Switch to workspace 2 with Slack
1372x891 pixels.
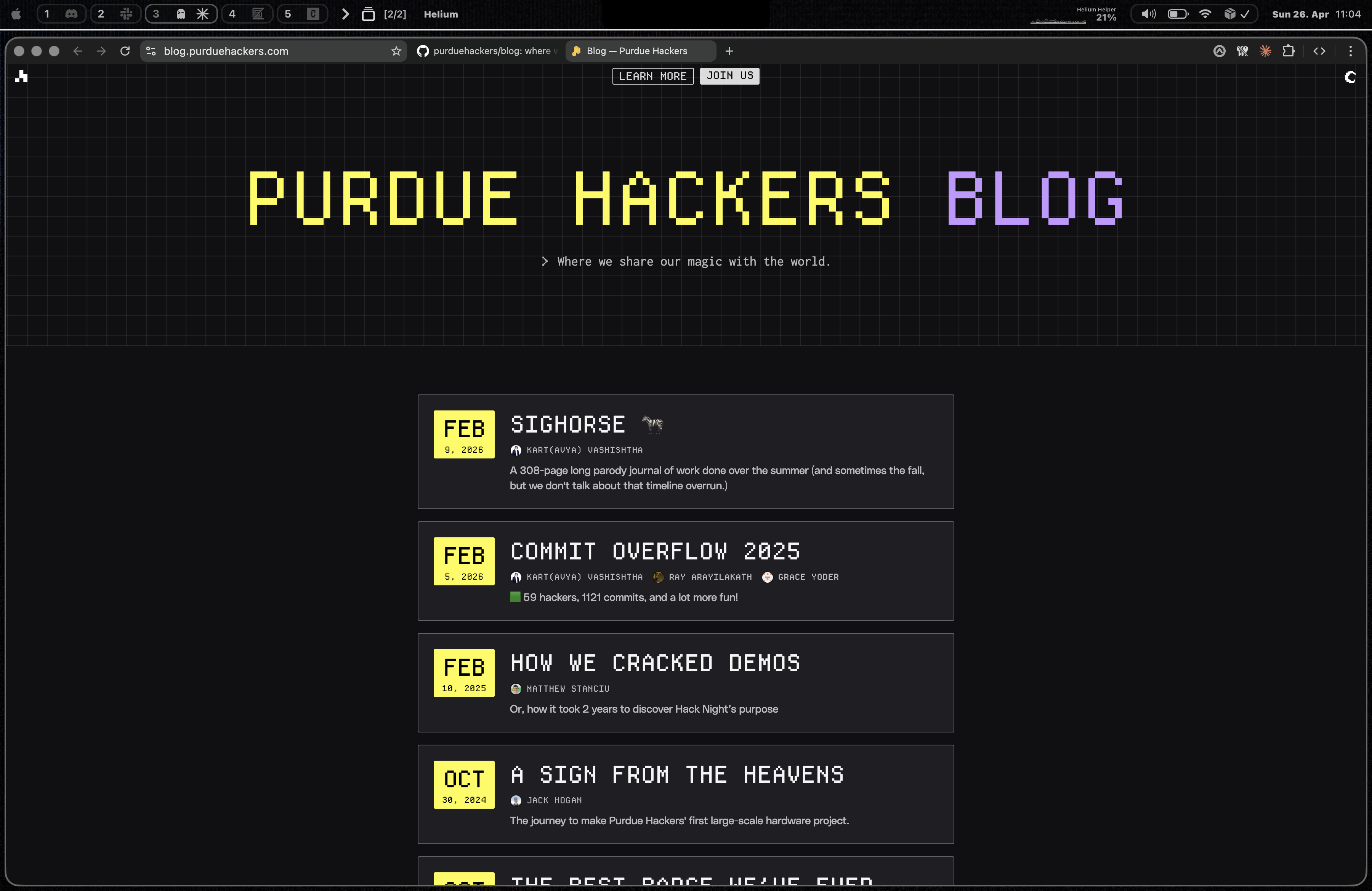point(115,14)
